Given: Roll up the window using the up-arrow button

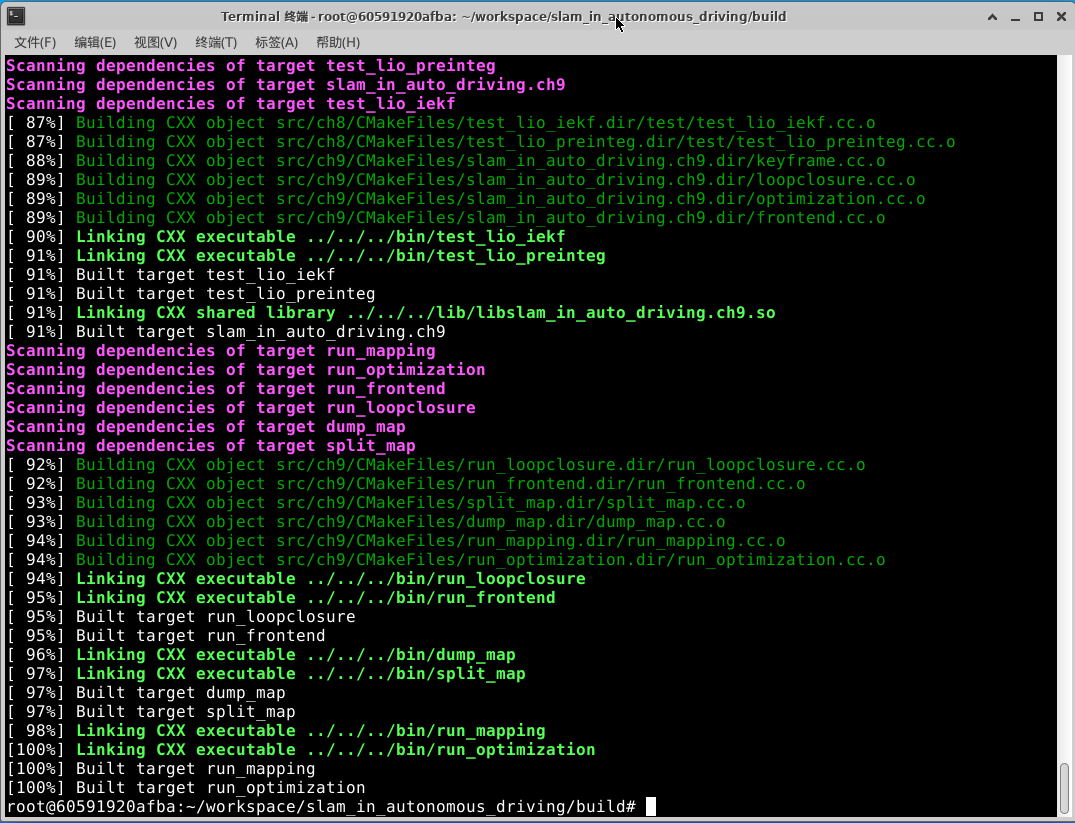Looking at the screenshot, I should 994,16.
